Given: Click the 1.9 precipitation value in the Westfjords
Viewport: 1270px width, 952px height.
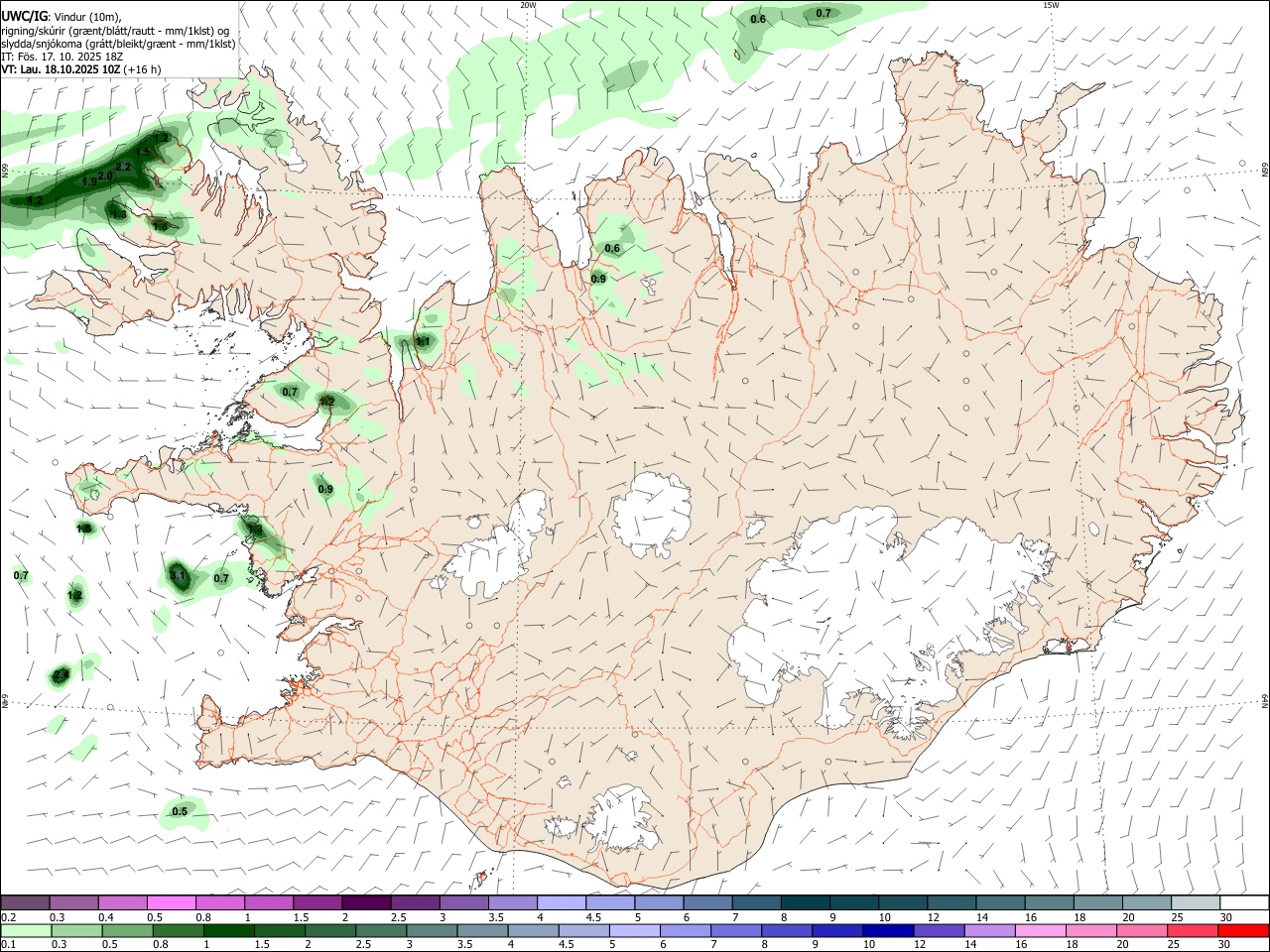Looking at the screenshot, I should point(89,181).
